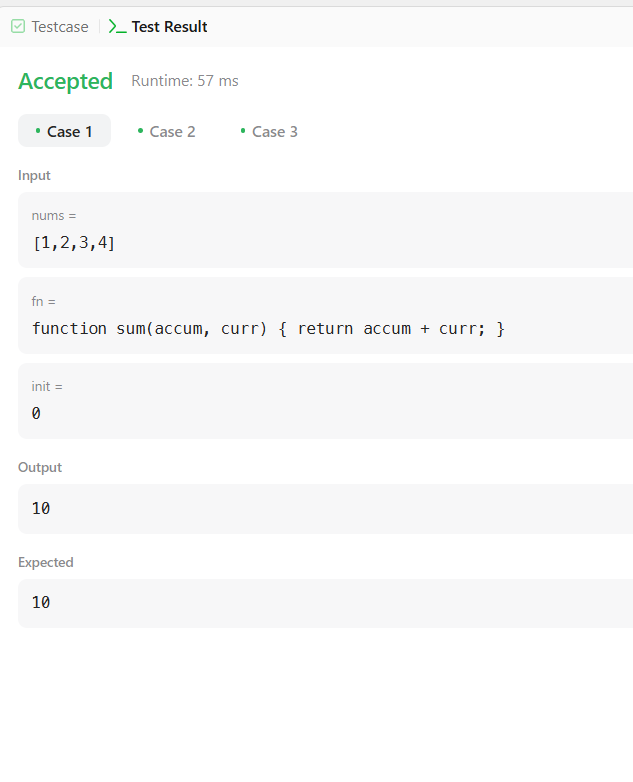Click the Runtime: 57 ms label
This screenshot has height=782, width=633.
tap(185, 81)
